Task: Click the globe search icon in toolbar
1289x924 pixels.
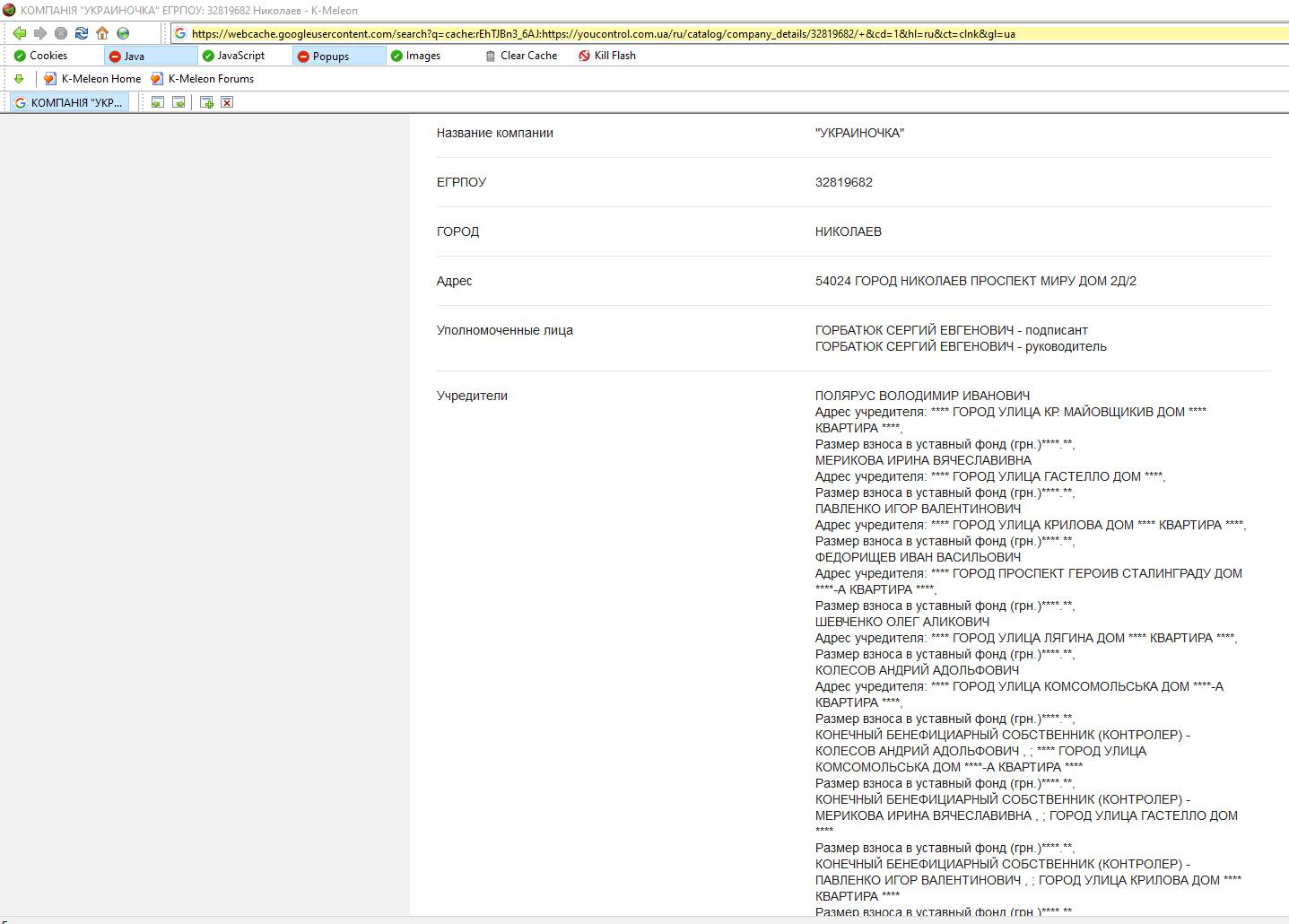Action: (123, 33)
